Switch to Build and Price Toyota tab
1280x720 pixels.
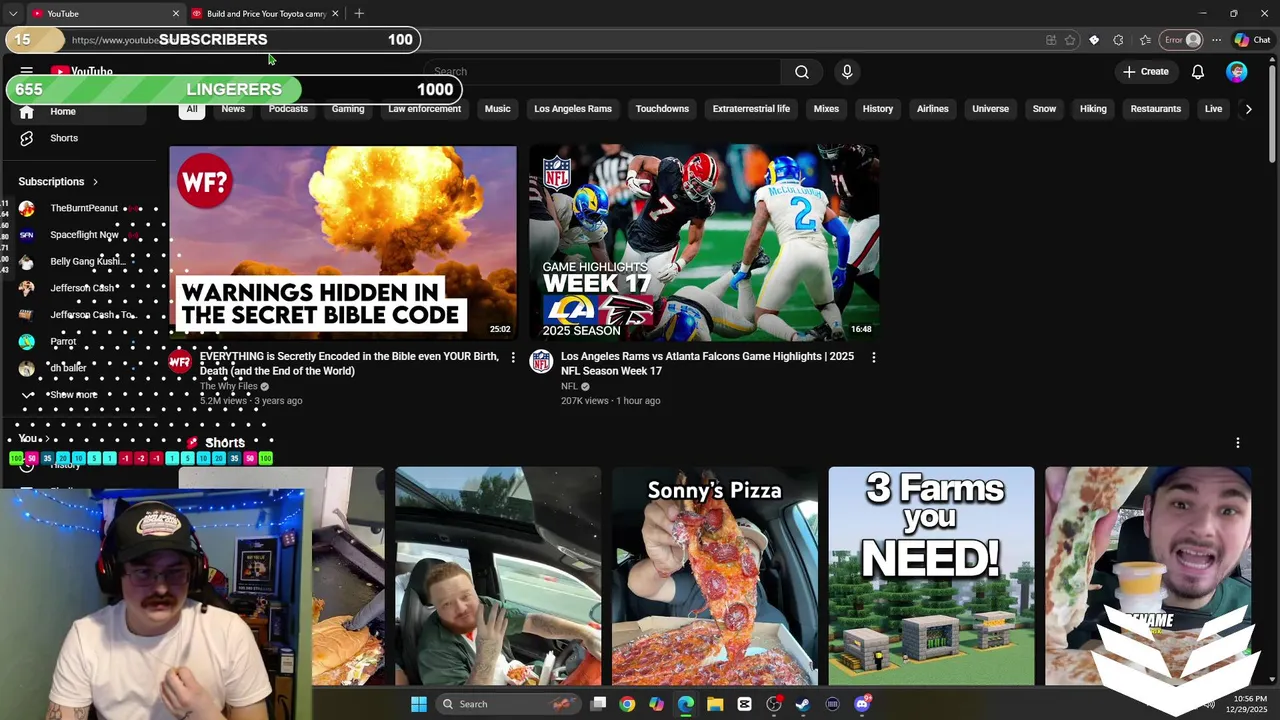266,13
